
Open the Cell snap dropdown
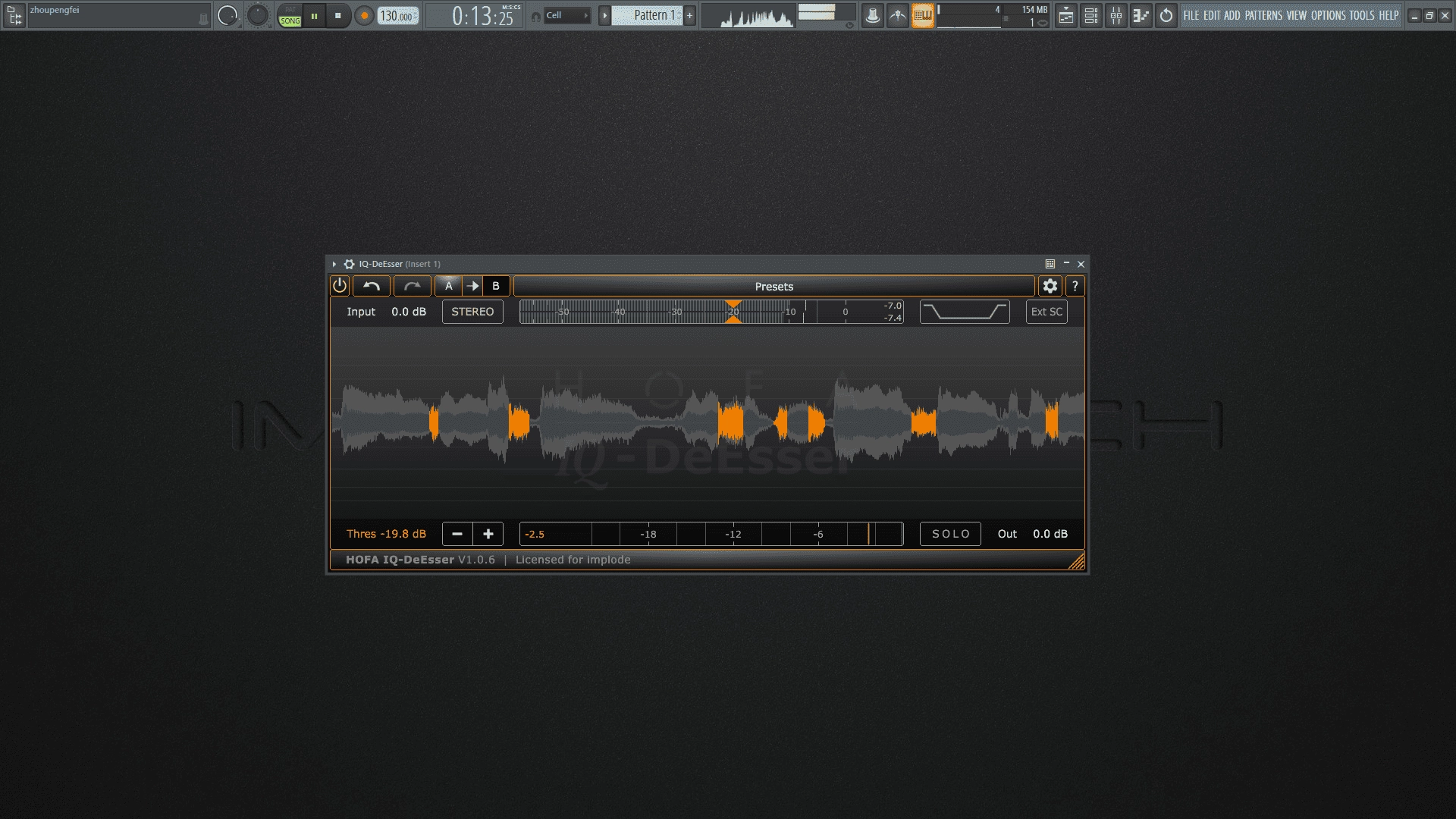(567, 15)
